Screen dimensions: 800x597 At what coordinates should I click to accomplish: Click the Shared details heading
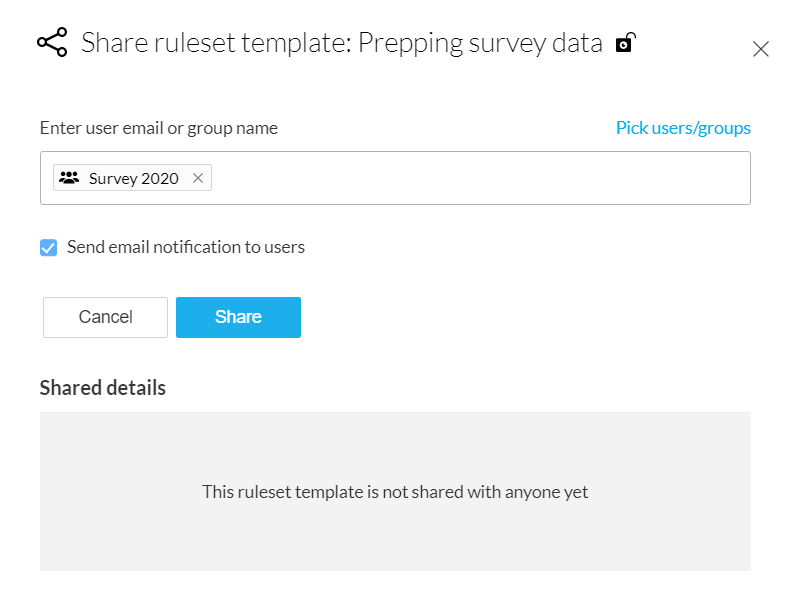pyautogui.click(x=103, y=387)
